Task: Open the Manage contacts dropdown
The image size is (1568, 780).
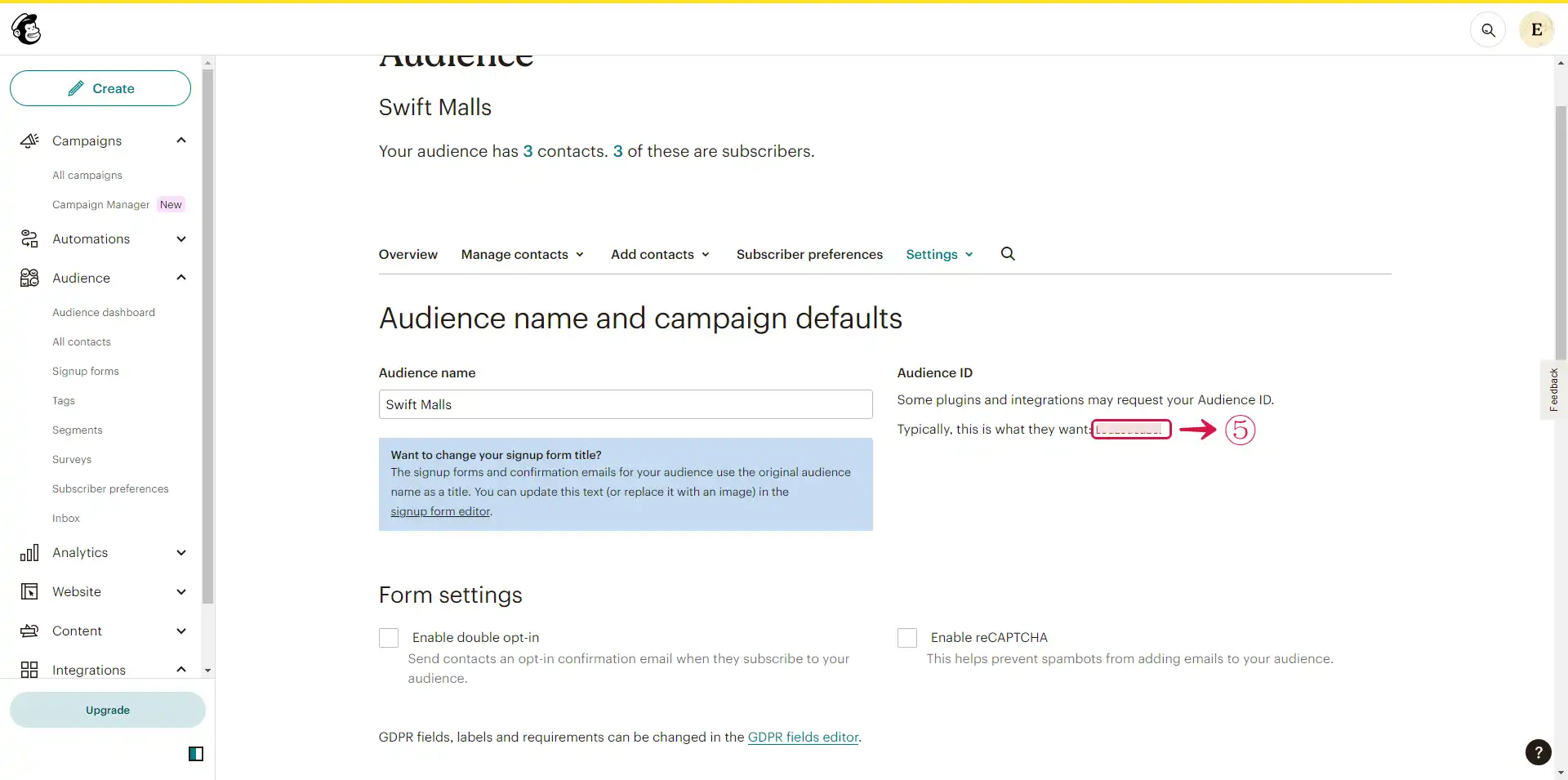Action: point(523,254)
